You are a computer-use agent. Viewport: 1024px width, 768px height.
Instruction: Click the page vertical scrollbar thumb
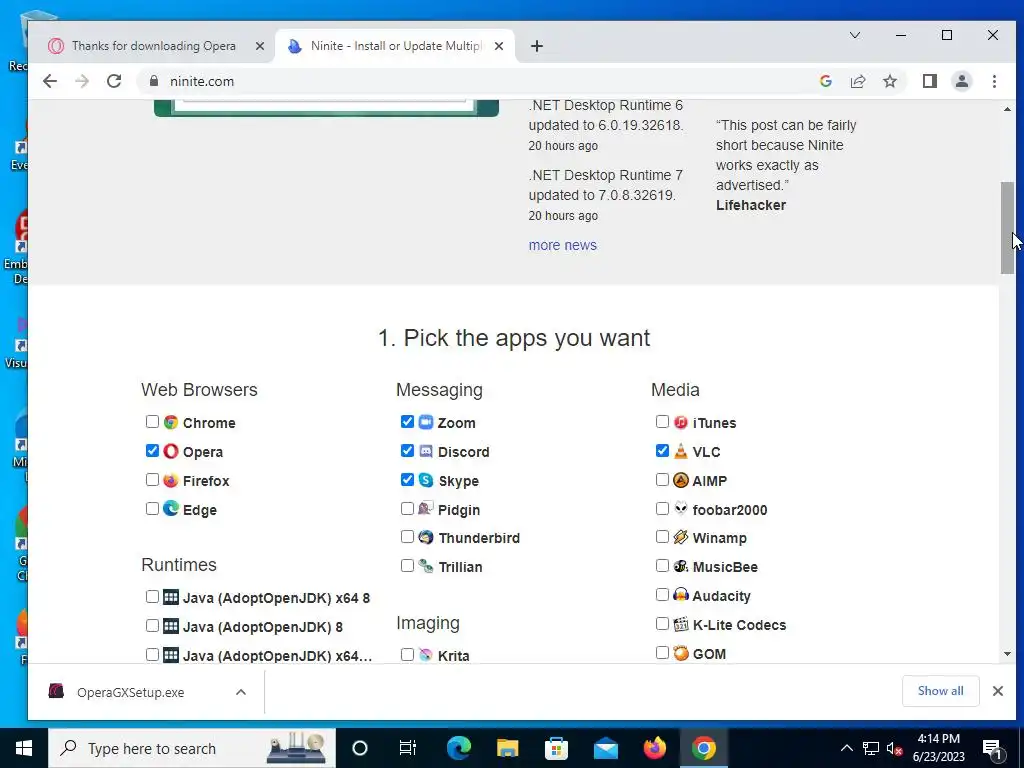click(1007, 228)
